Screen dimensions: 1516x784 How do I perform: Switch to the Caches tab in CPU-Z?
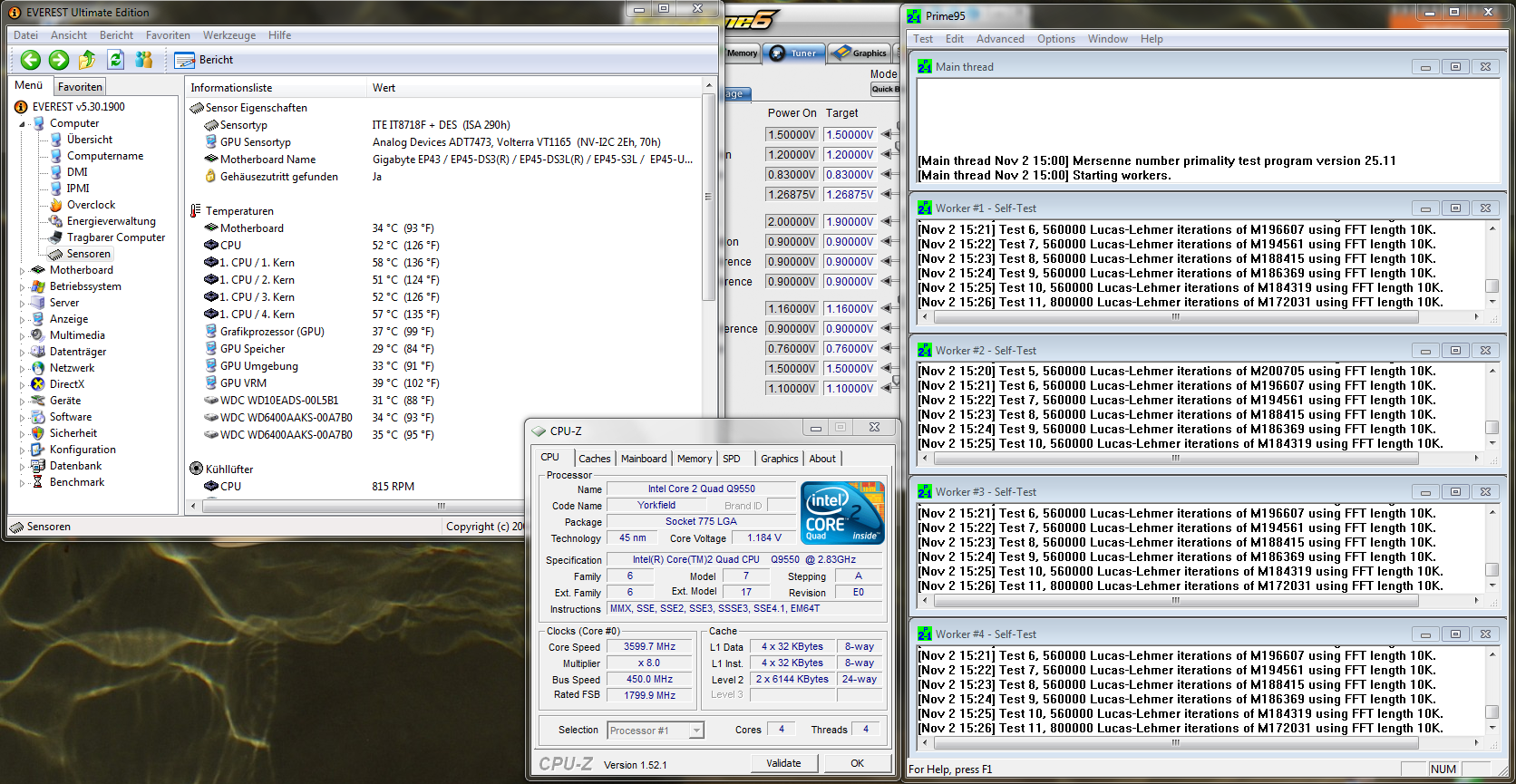[x=595, y=459]
